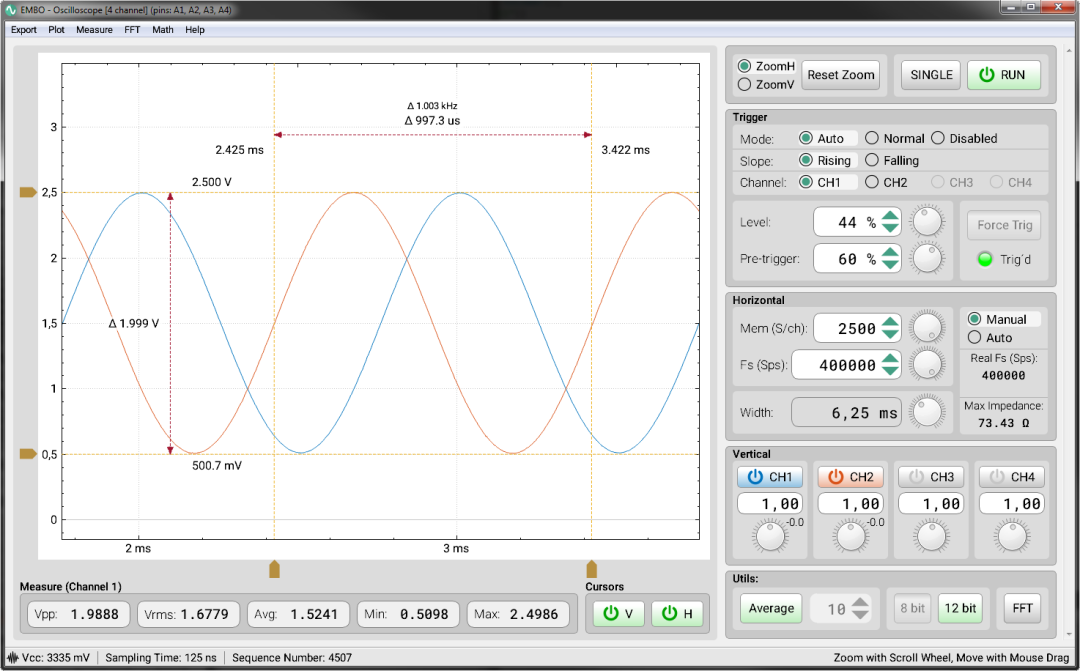Toggle the H cursors power button
The image size is (1080, 671).
[x=677, y=613]
